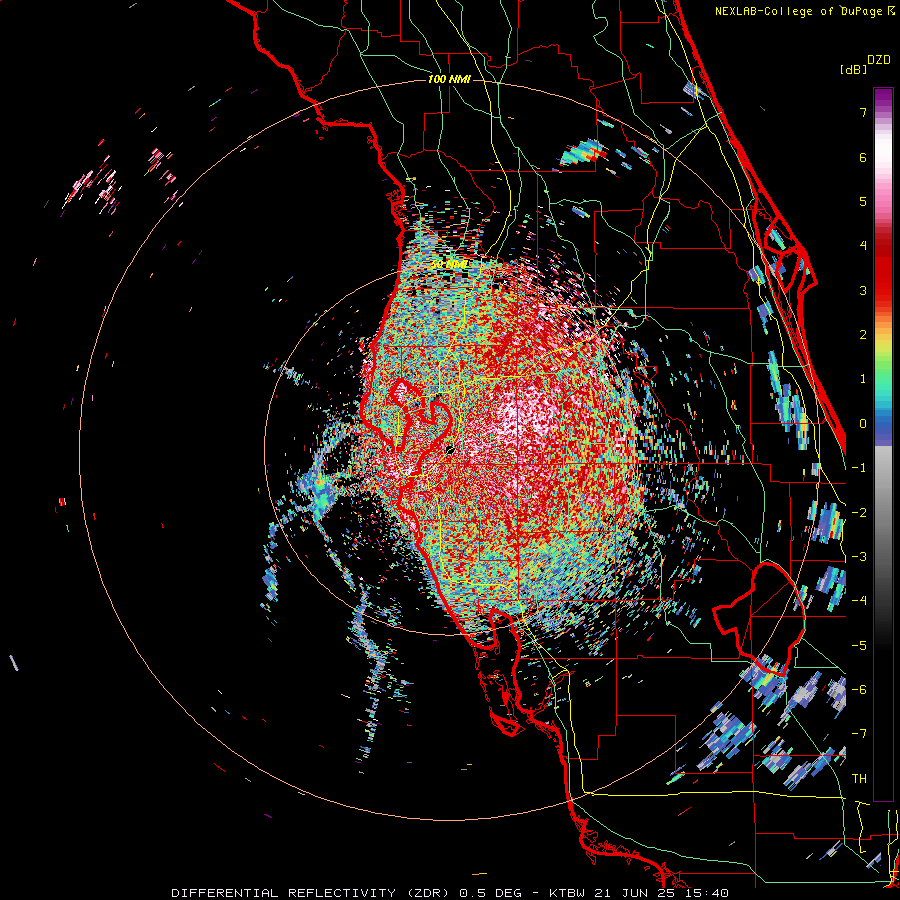Click the [dB] unit label
Screen dimensions: 900x900
tap(853, 69)
